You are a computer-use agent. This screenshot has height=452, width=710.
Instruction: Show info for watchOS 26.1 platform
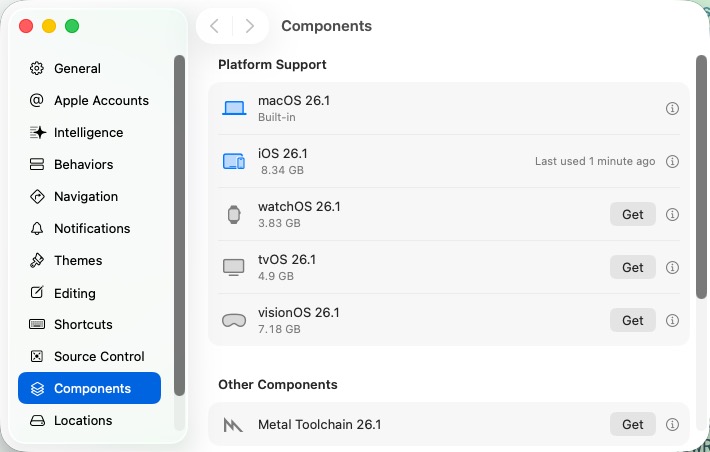click(x=673, y=214)
